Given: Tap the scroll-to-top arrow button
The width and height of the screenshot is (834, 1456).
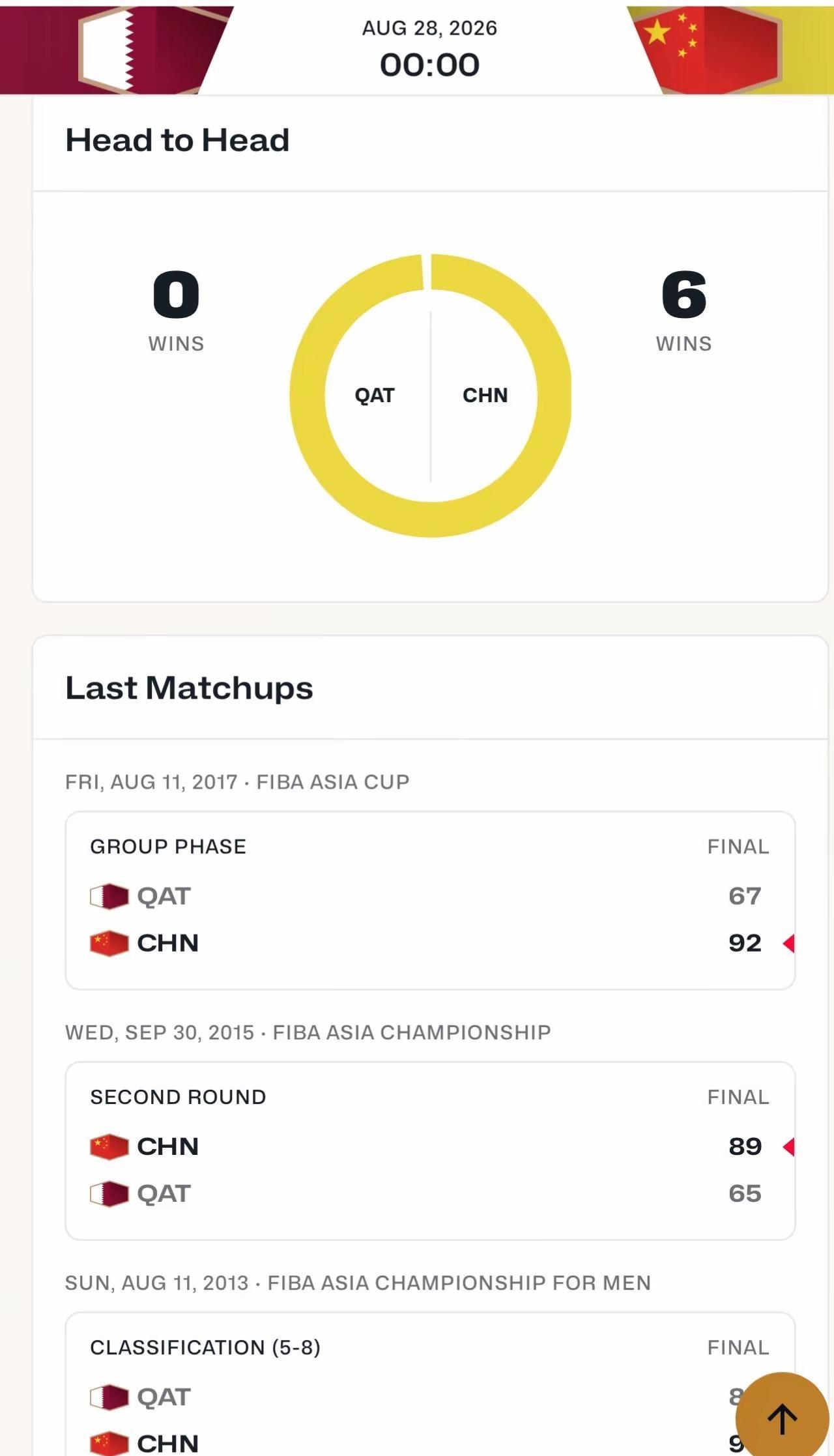Looking at the screenshot, I should click(x=783, y=1419).
